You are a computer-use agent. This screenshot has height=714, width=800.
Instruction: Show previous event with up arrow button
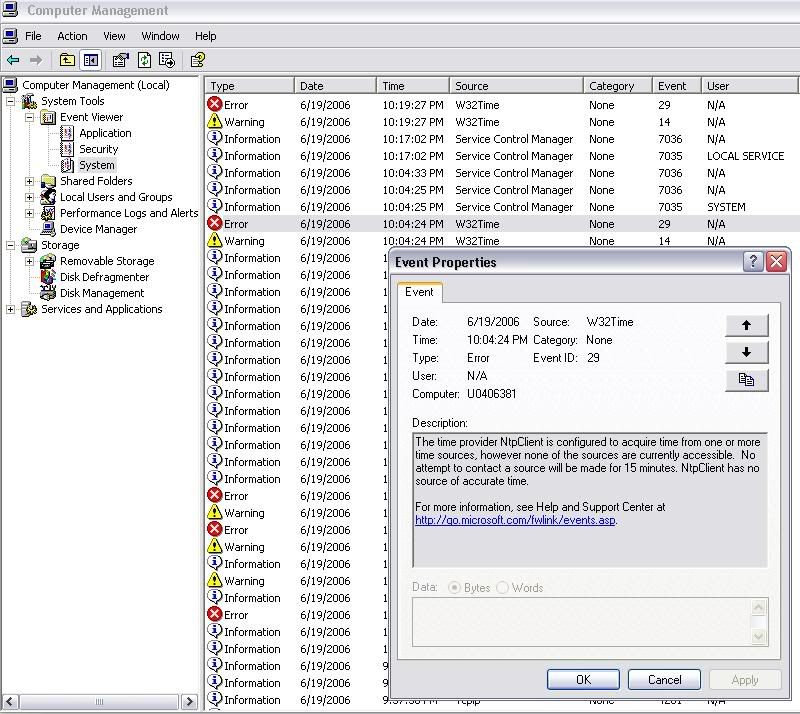click(746, 325)
